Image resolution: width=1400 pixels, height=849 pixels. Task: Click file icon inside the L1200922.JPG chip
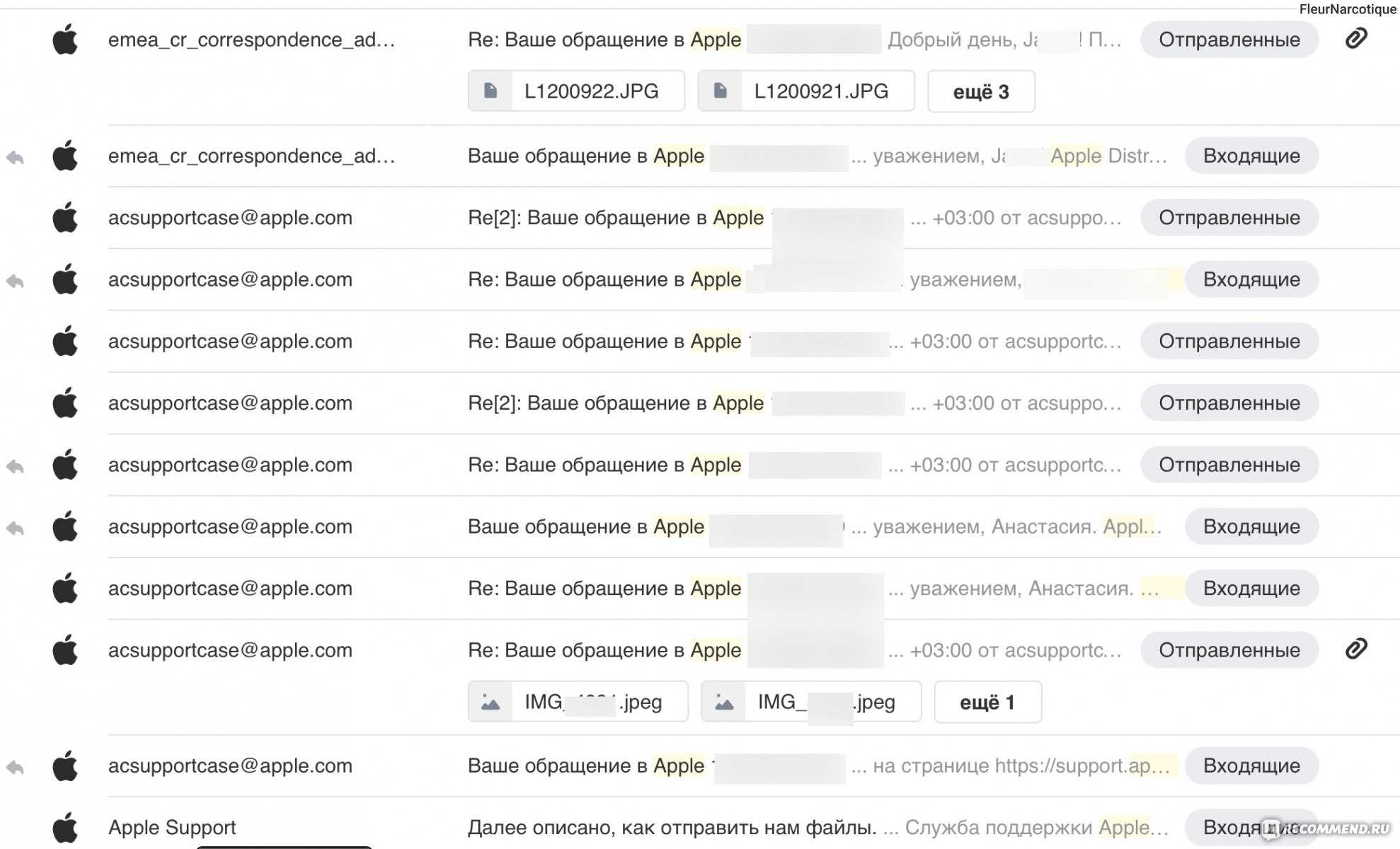490,91
